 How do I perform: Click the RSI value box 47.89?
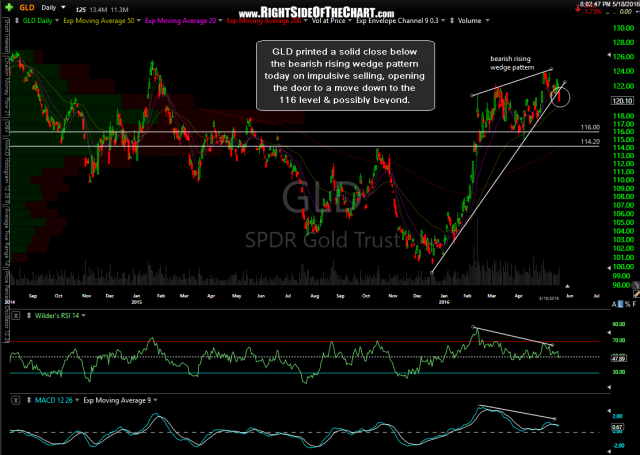point(619,359)
